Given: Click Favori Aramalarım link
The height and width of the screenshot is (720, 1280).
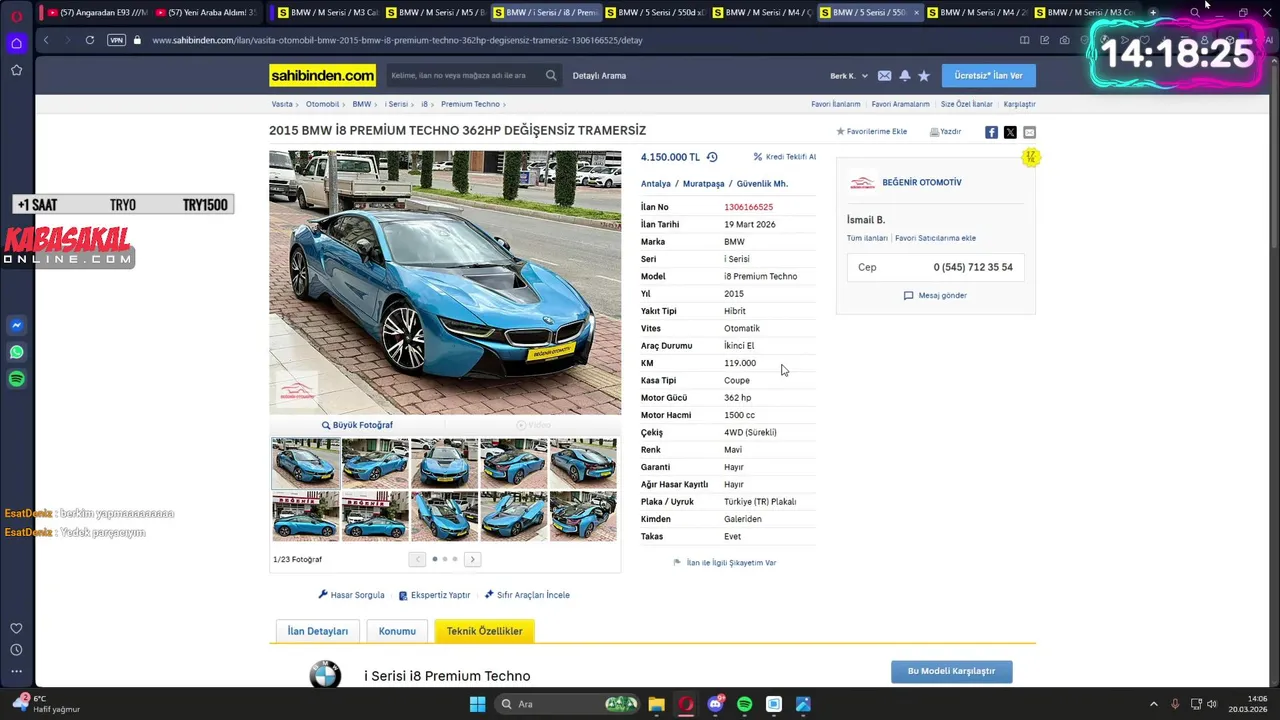Looking at the screenshot, I should tap(900, 104).
